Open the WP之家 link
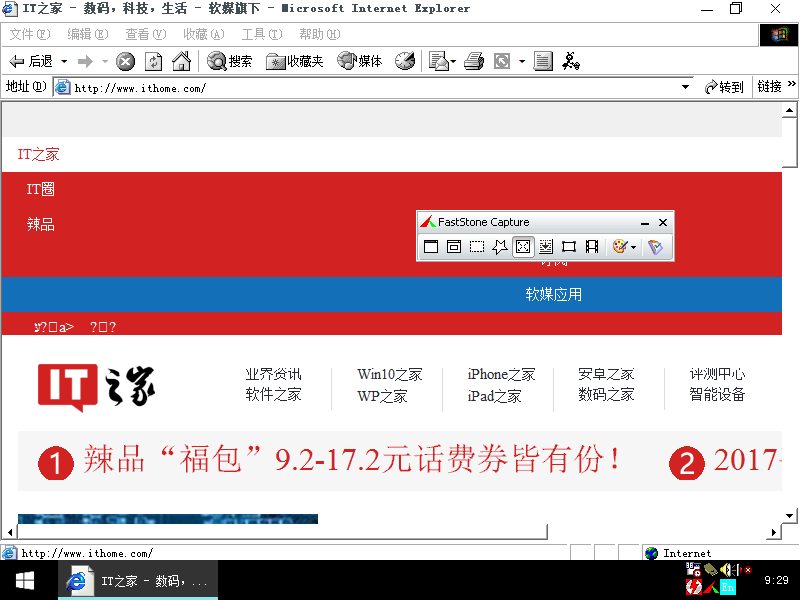The width and height of the screenshot is (800, 600). pos(382,396)
